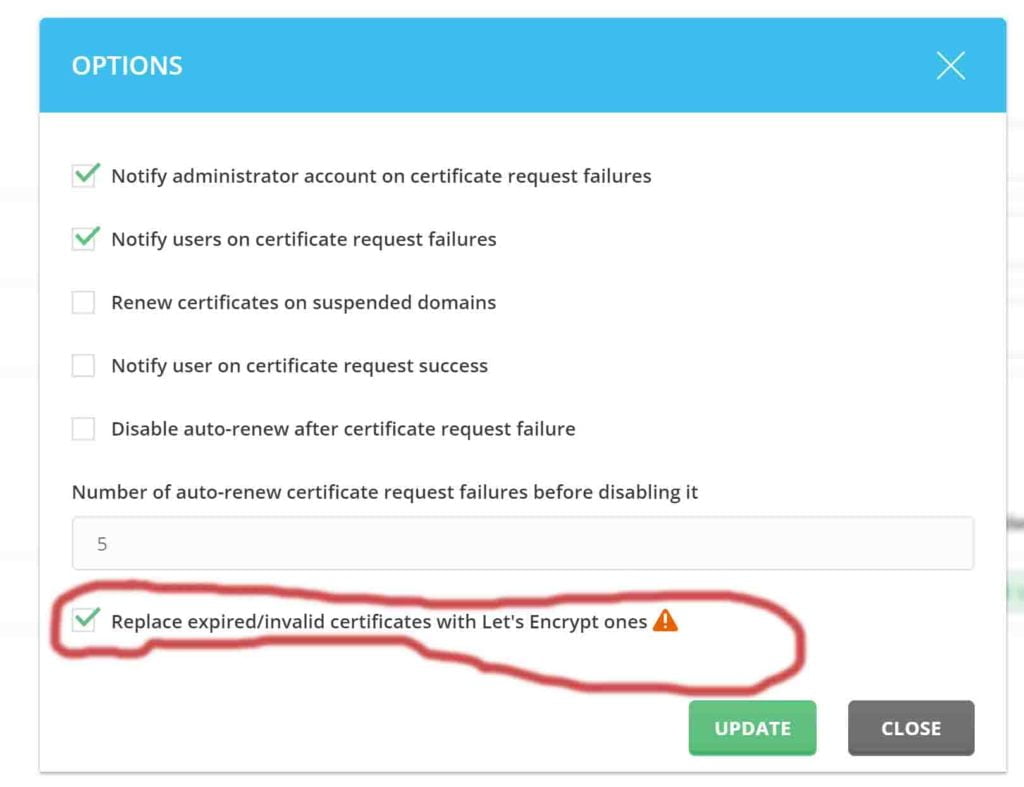Untick Notify users on certificate request failures checkbox
The height and width of the screenshot is (787, 1024).
click(x=84, y=238)
